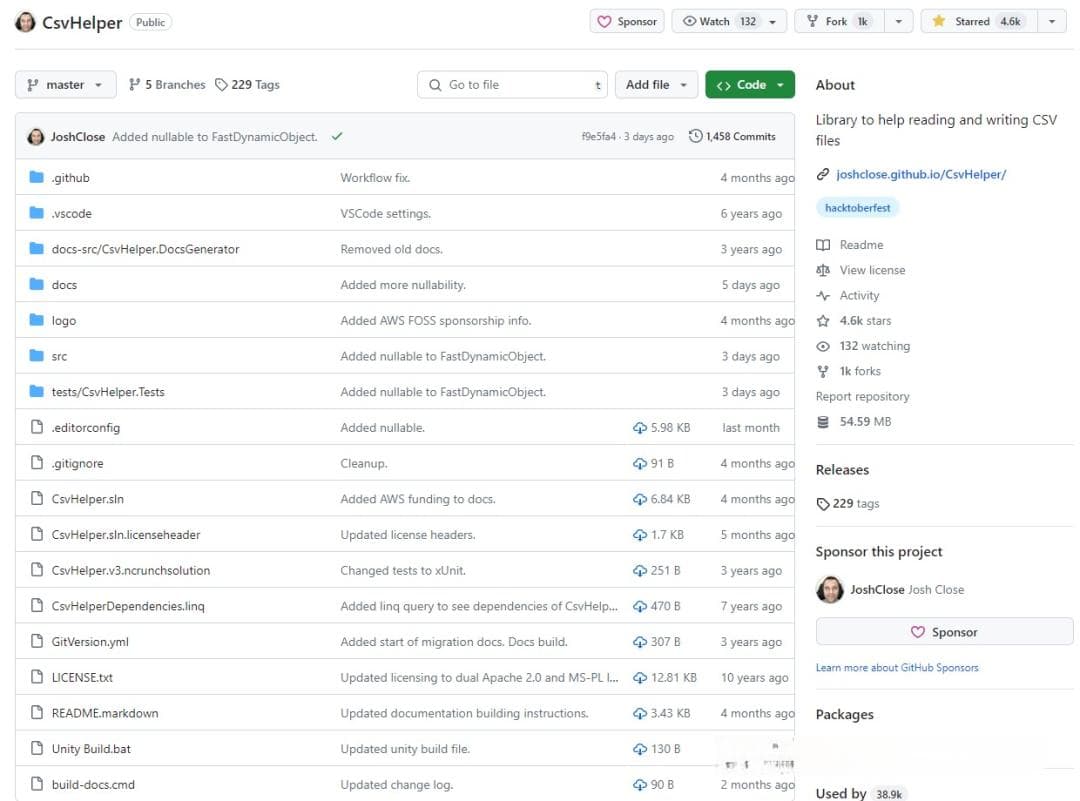Open Learn more about GitHub Sponsors
This screenshot has width=1080, height=801.
897,667
